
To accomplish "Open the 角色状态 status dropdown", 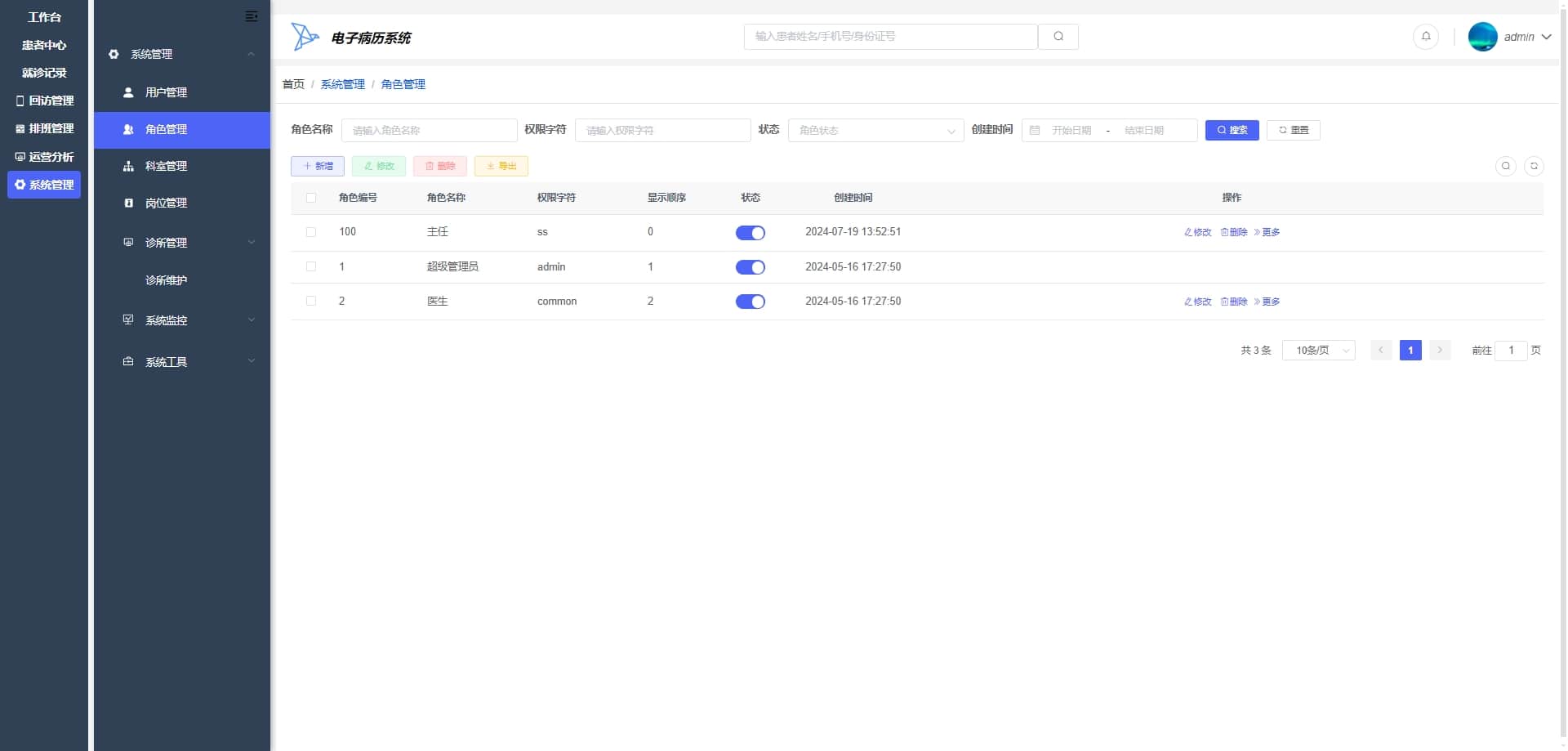I will 876,131.
